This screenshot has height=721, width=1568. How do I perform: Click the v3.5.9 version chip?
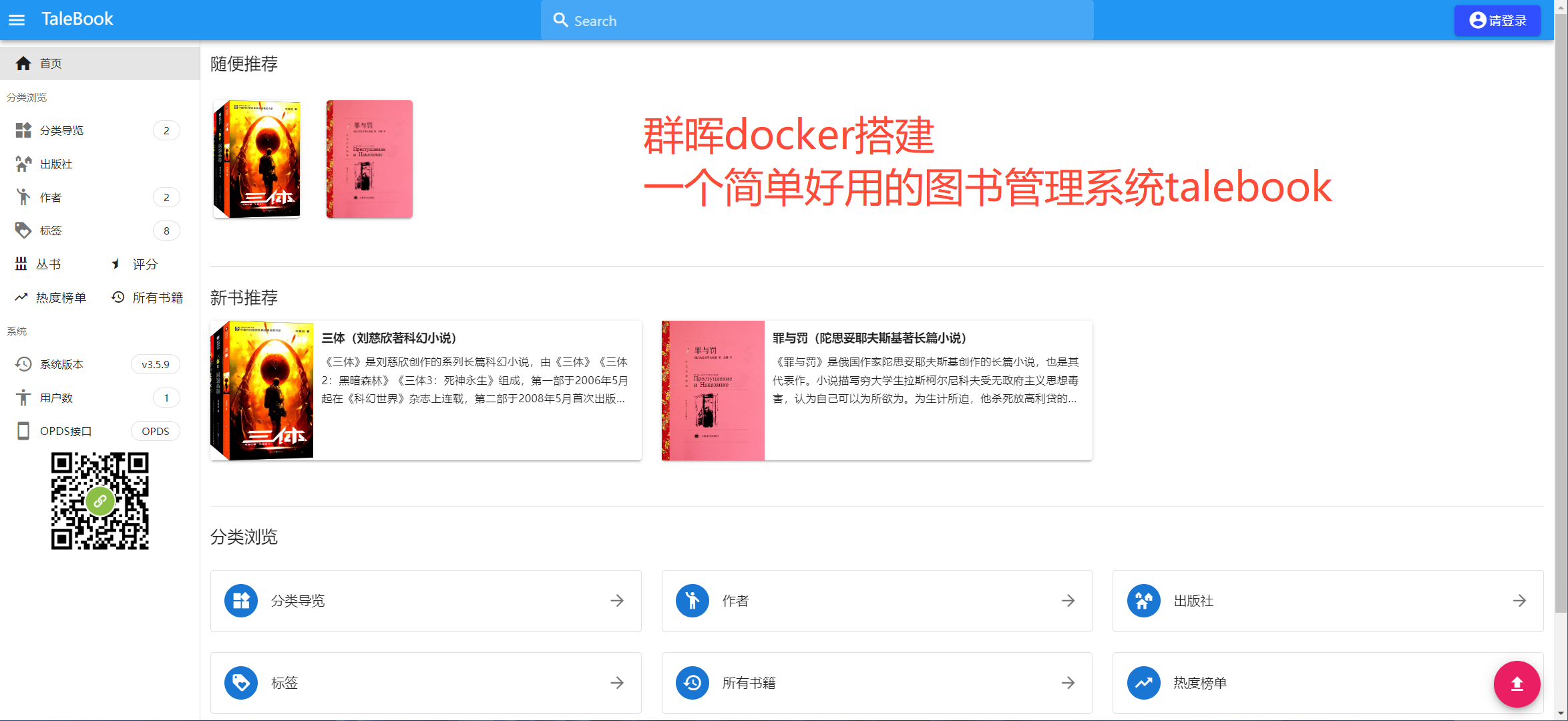[x=156, y=364]
